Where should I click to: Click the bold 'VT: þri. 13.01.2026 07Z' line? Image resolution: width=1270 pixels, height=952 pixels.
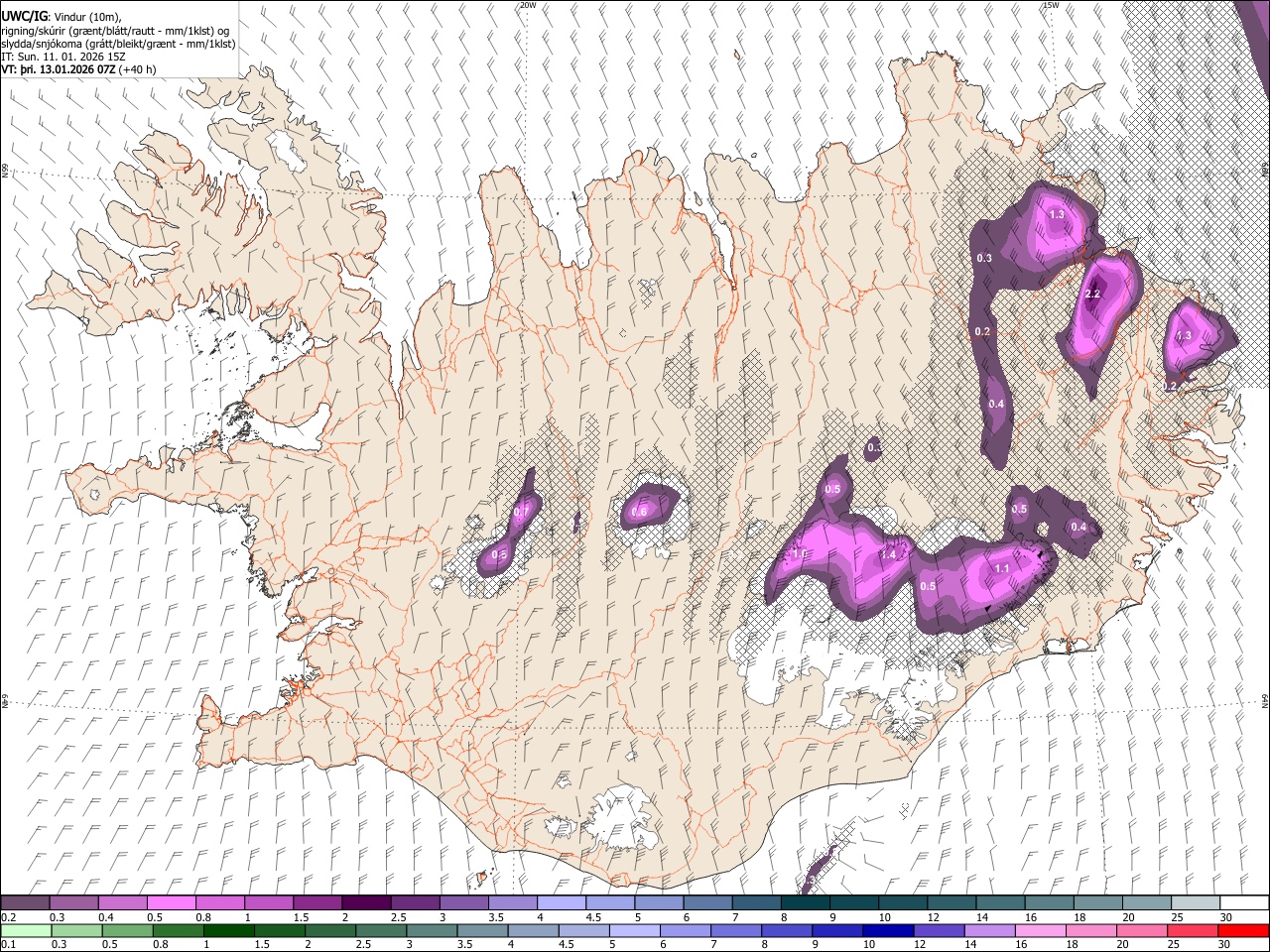(58, 70)
